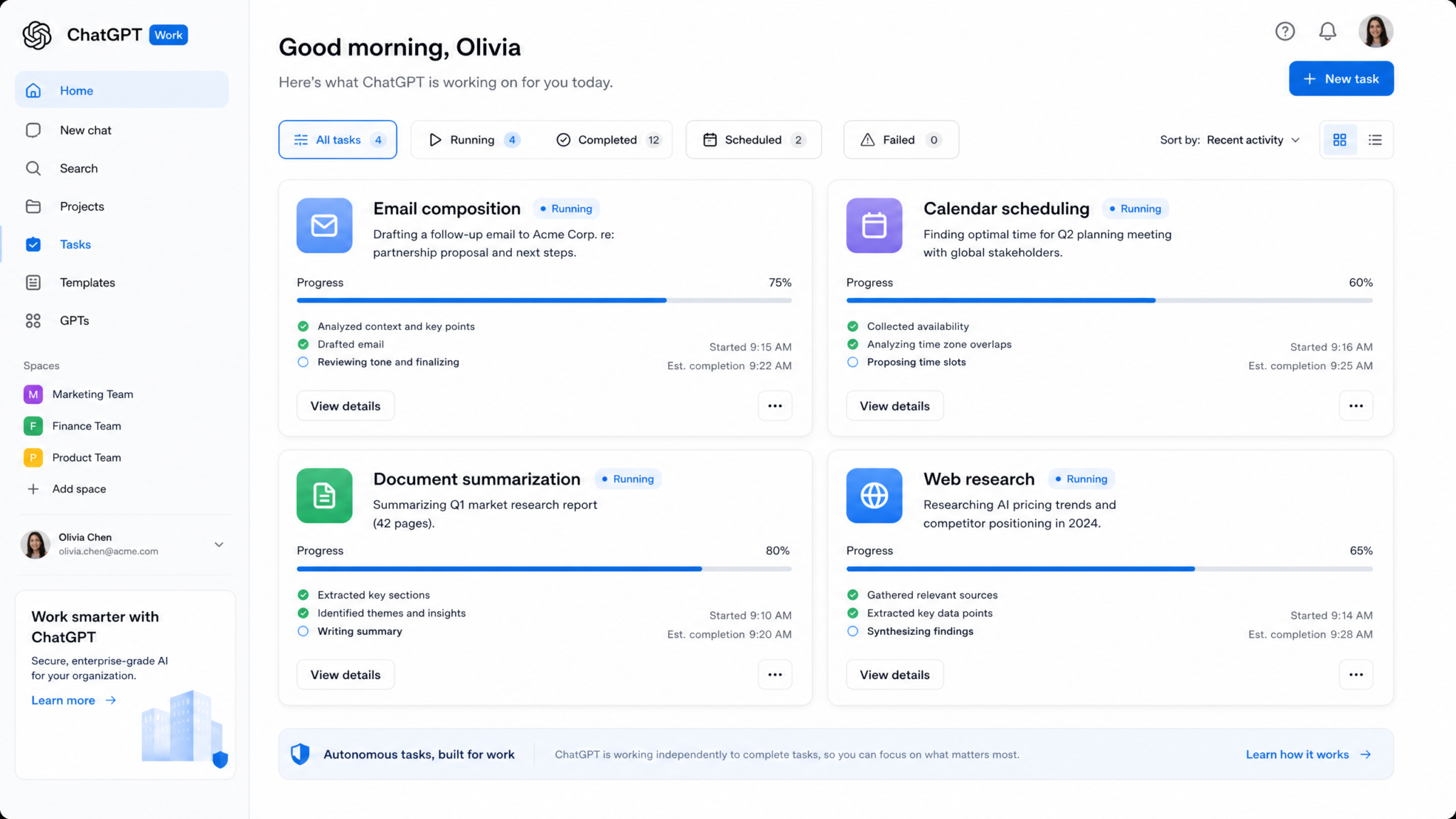Viewport: 1456px width, 819px height.
Task: Click the GPTs grid icon
Action: pos(33,321)
